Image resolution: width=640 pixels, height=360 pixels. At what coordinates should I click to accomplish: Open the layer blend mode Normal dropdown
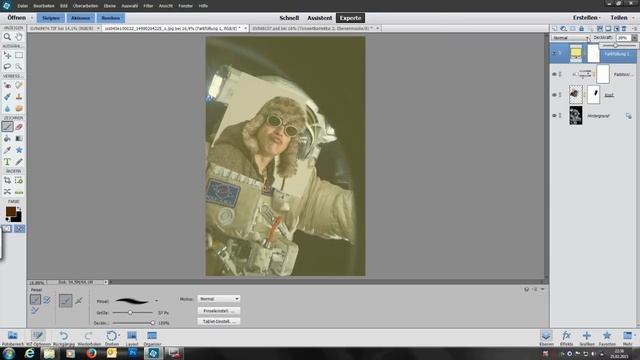click(571, 38)
